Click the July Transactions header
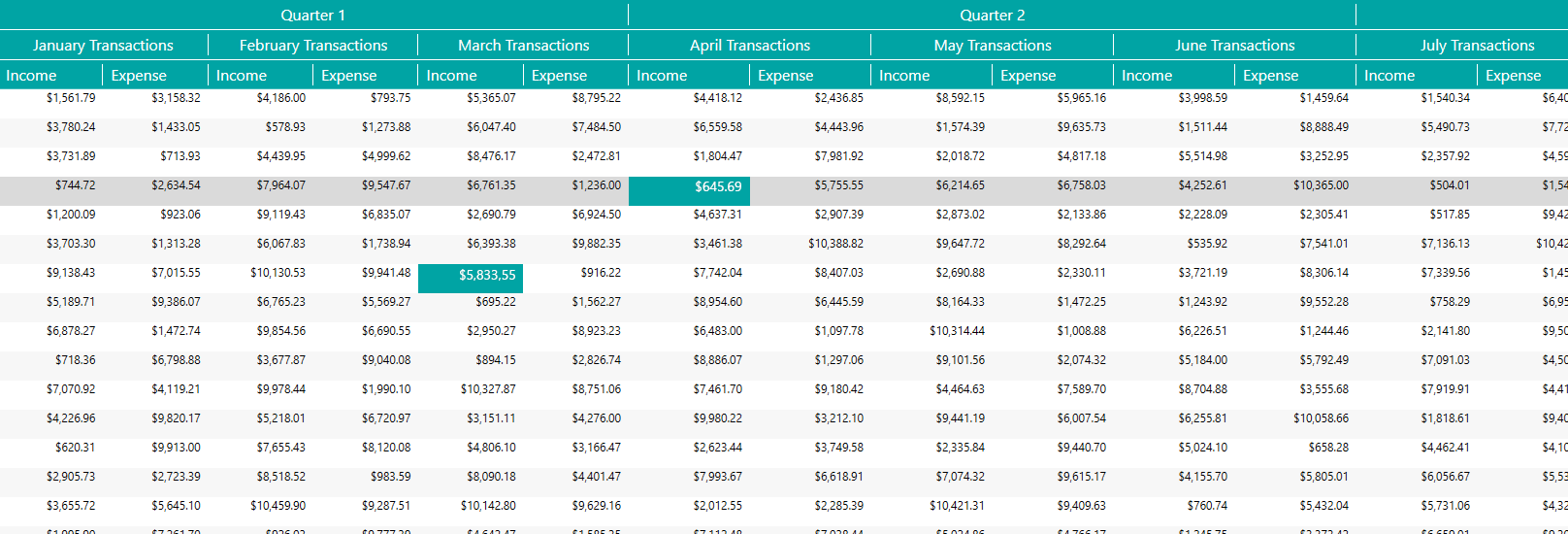Viewport: 1568px width, 534px height. pyautogui.click(x=1477, y=46)
